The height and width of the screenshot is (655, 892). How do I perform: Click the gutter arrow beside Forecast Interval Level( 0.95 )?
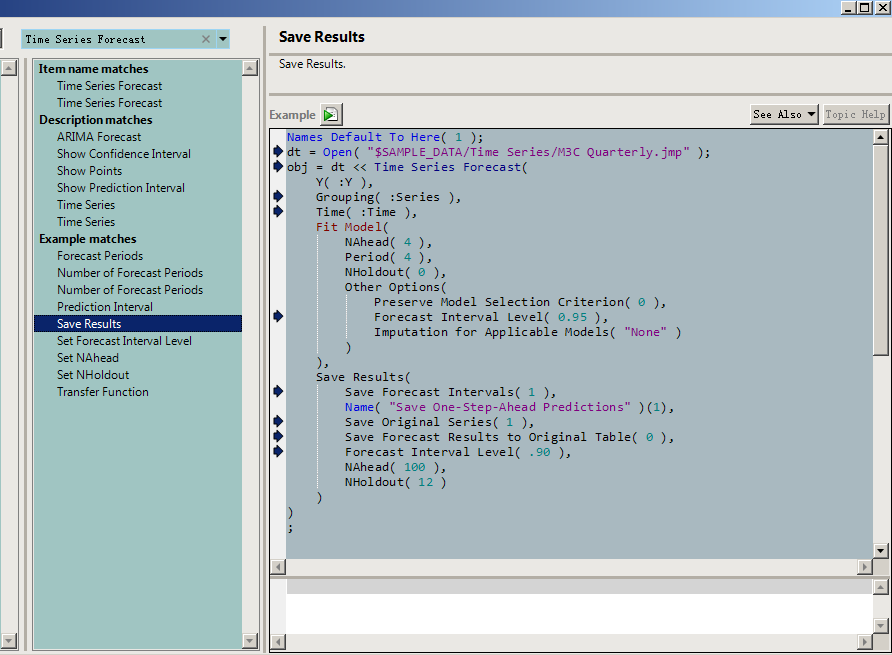pyautogui.click(x=278, y=317)
